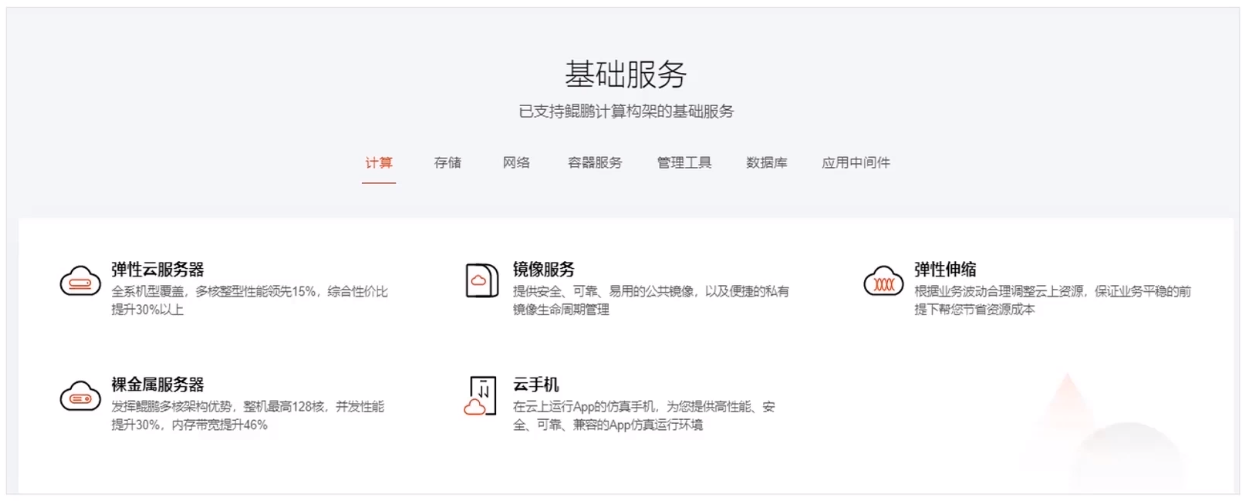Click the 弹性云服务器 cloud server icon
The height and width of the screenshot is (501, 1243).
point(81,282)
